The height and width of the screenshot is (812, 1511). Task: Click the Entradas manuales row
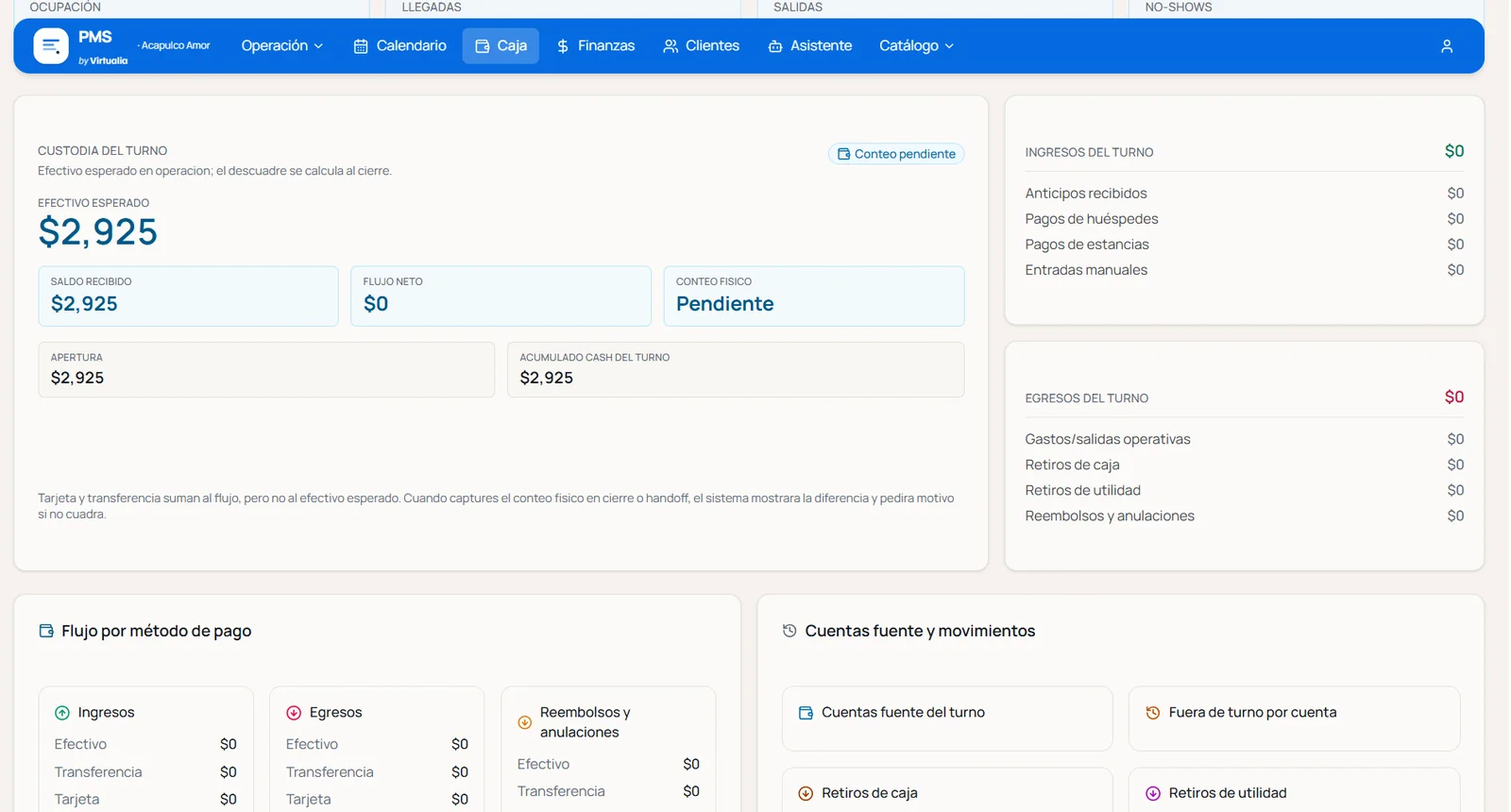pos(1245,270)
